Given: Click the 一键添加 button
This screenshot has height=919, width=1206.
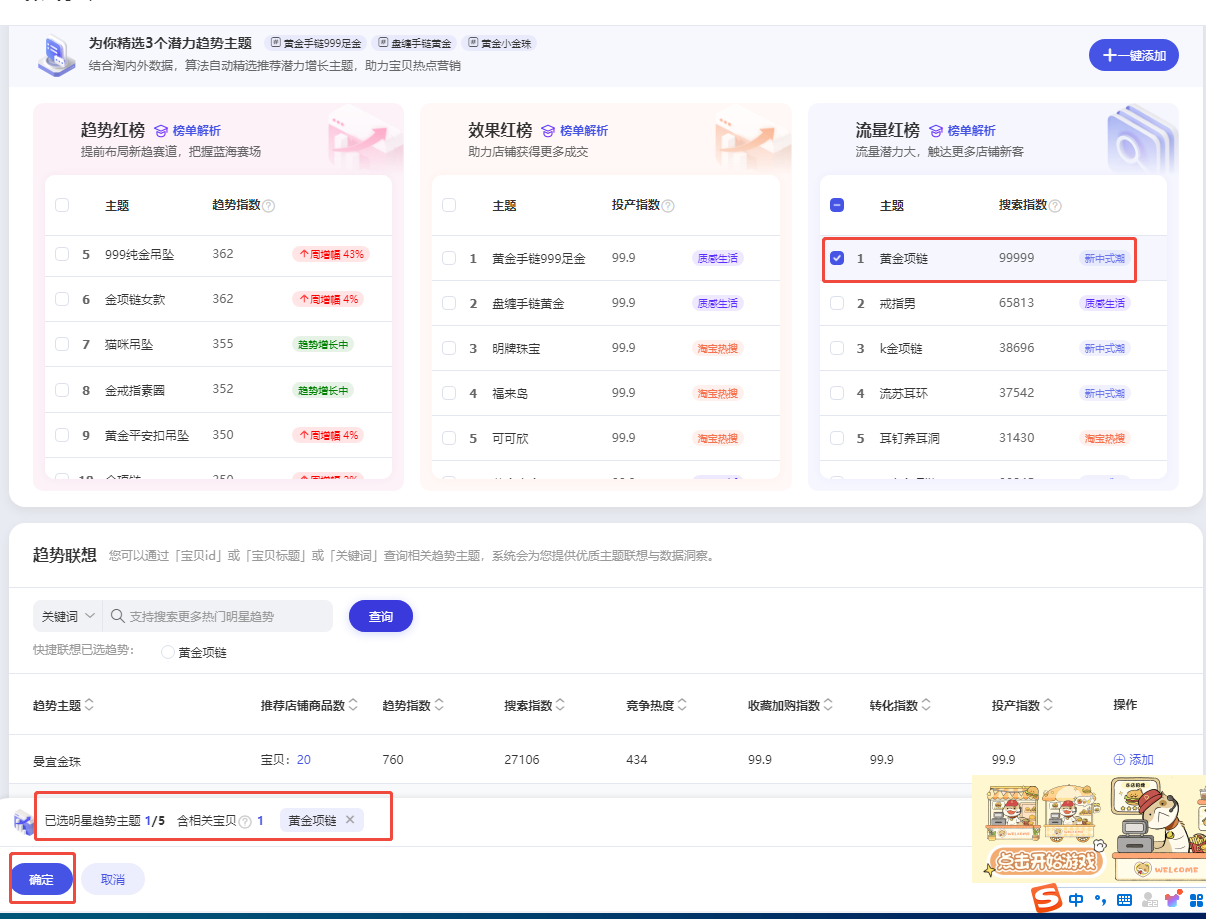Looking at the screenshot, I should point(1133,56).
